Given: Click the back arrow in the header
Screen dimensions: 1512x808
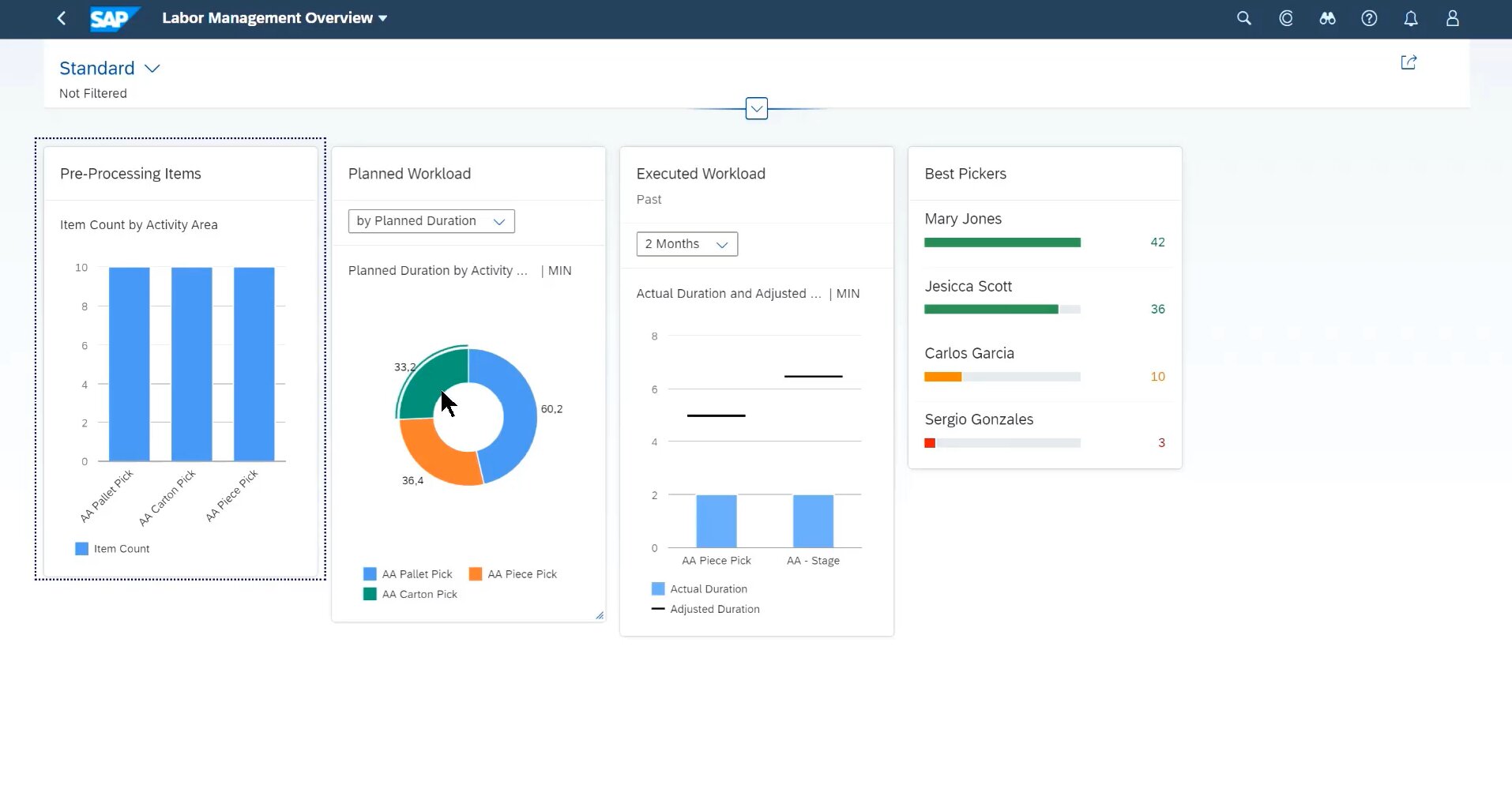Looking at the screenshot, I should click(62, 18).
